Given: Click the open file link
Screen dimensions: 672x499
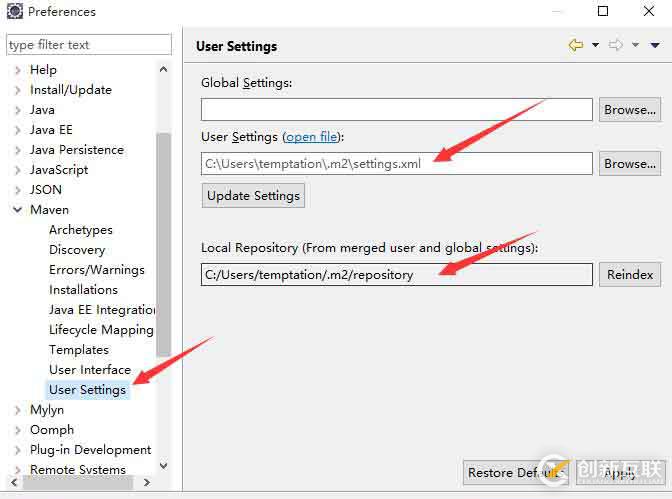Looking at the screenshot, I should pyautogui.click(x=312, y=137).
